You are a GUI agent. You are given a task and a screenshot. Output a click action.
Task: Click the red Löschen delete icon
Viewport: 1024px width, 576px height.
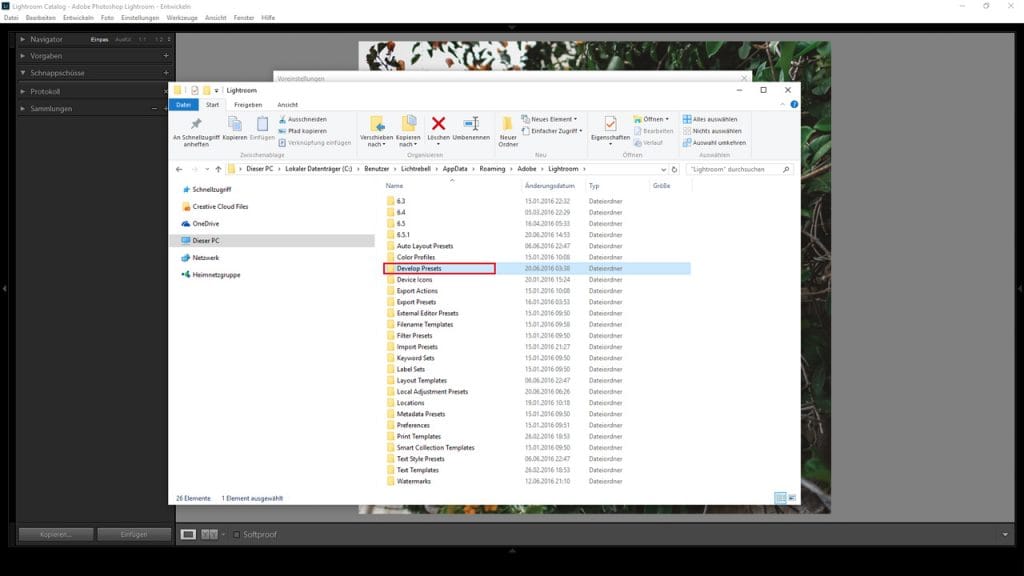pos(438,128)
